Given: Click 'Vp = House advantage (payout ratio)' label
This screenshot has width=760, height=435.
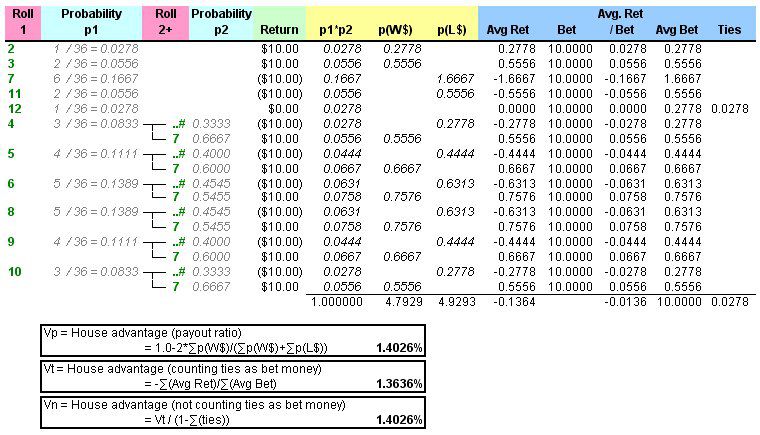Looking at the screenshot, I should pos(142,333).
